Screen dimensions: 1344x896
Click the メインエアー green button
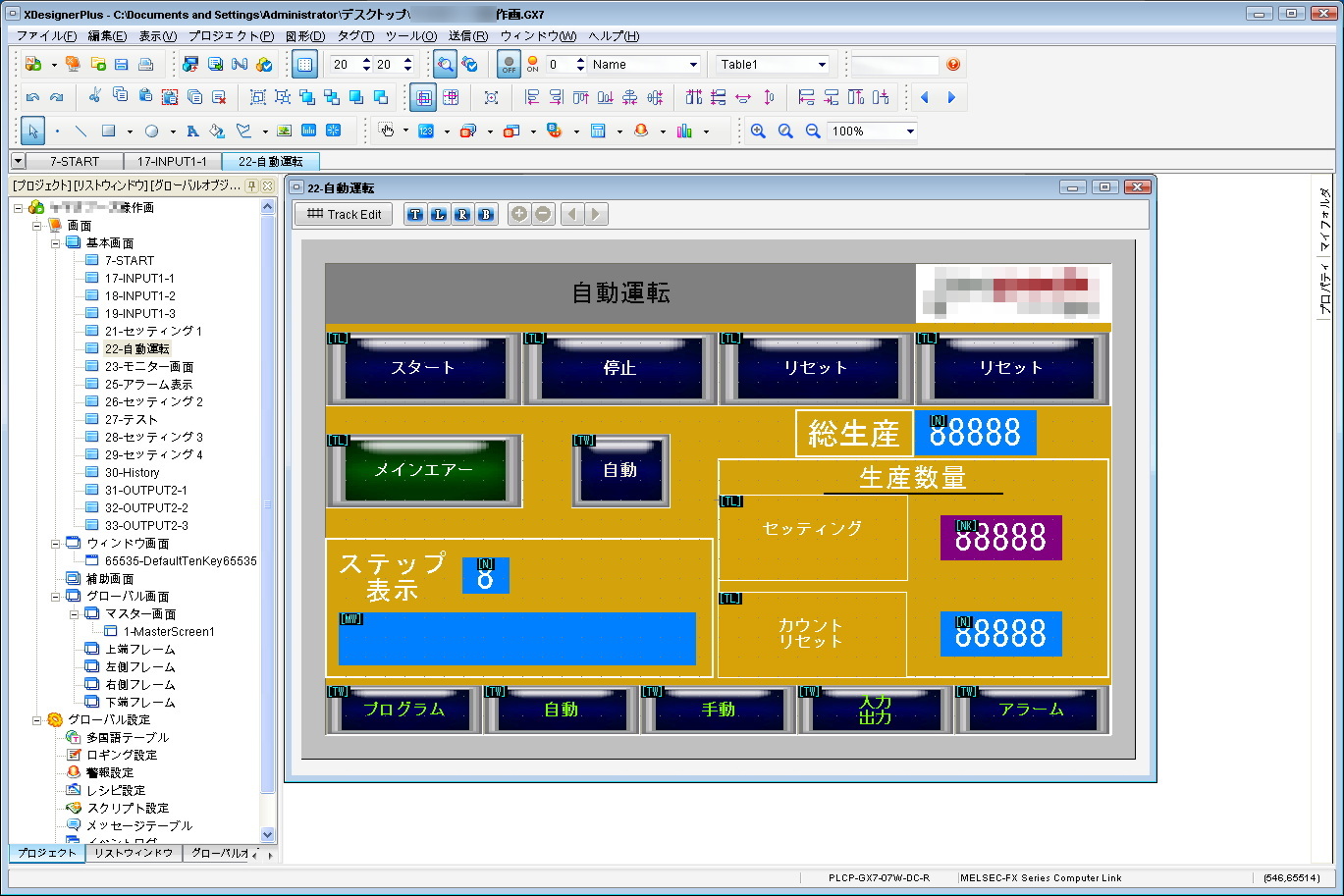tap(423, 470)
